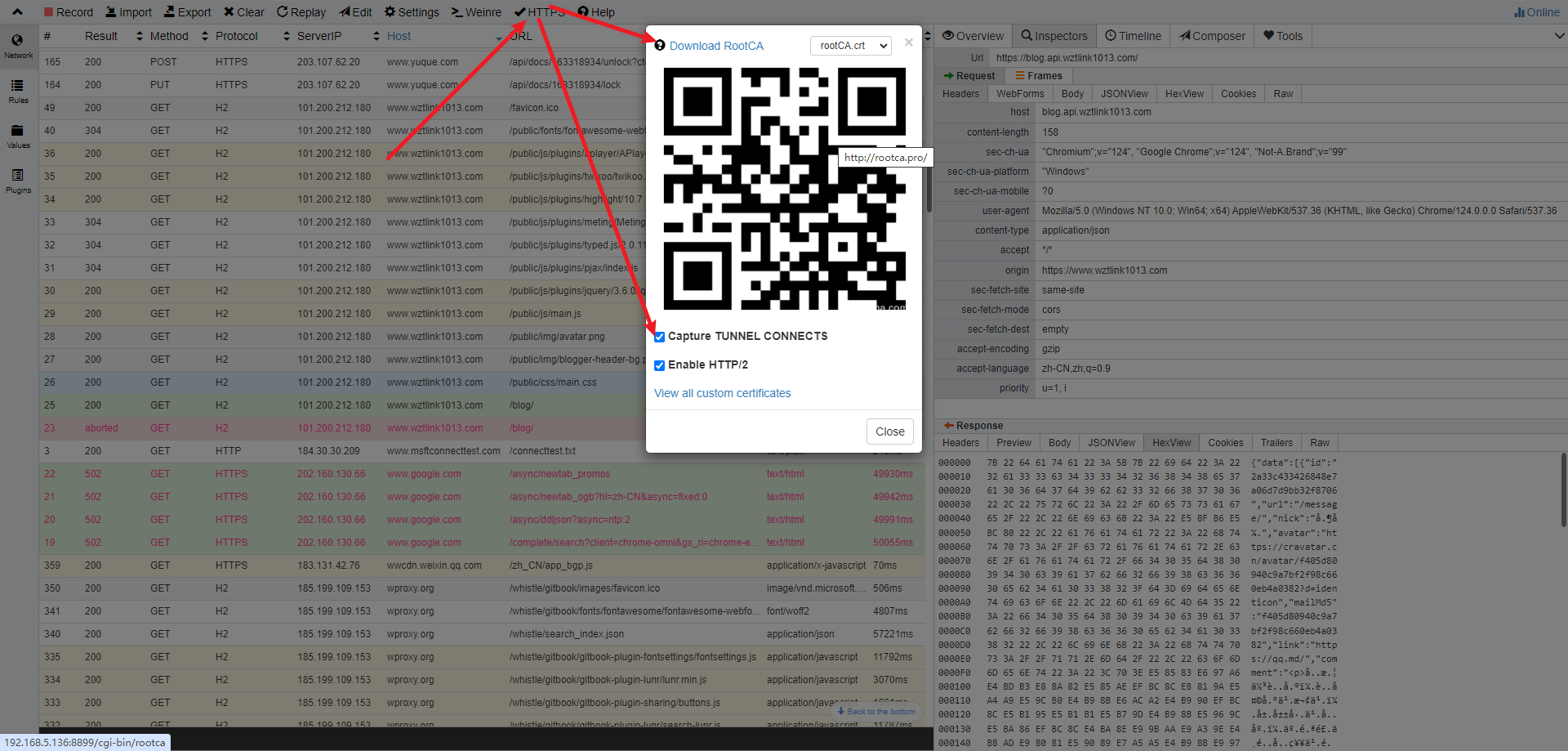Open the Rules panel in sidebar

point(18,92)
